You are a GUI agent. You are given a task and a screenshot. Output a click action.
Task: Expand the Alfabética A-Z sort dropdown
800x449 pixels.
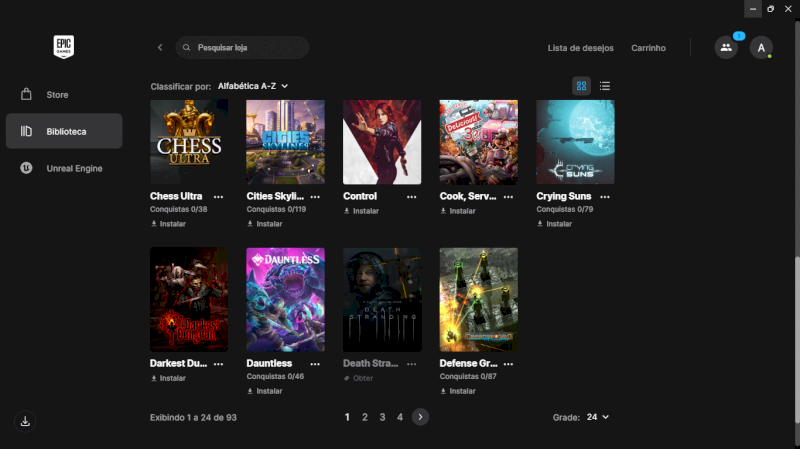(253, 86)
